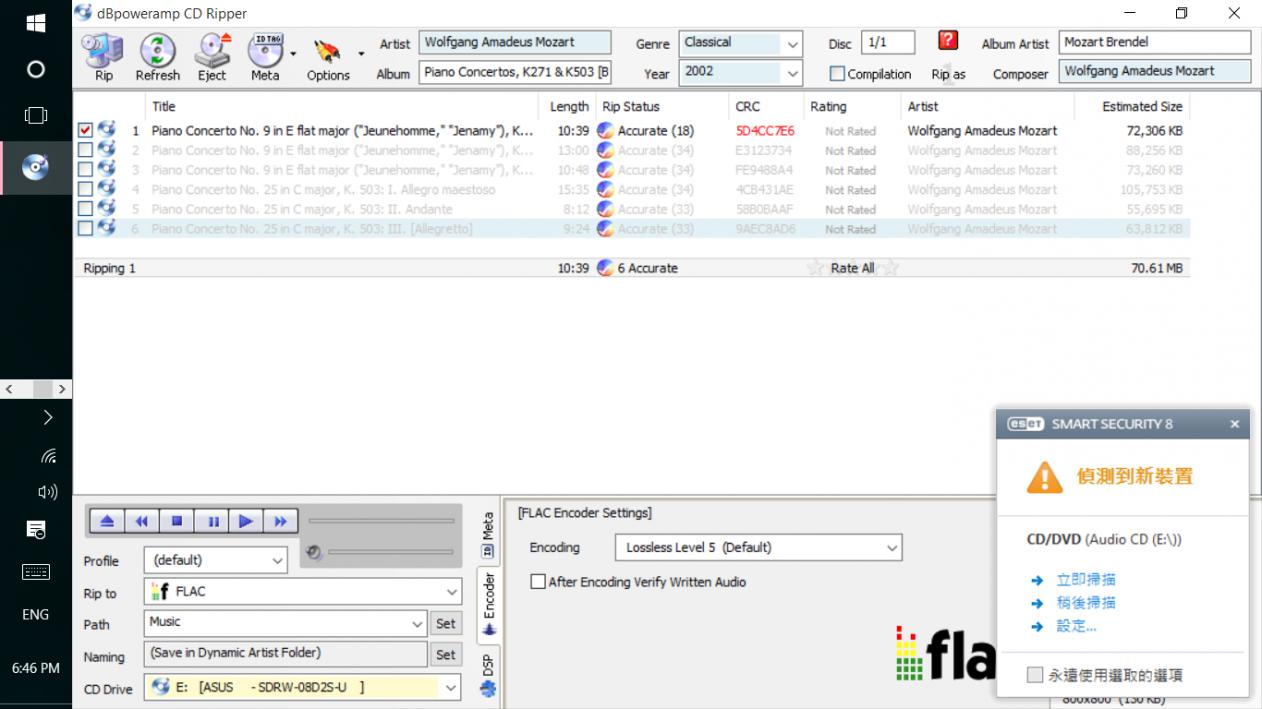
Task: Switch to the DSP tab
Action: [x=488, y=673]
